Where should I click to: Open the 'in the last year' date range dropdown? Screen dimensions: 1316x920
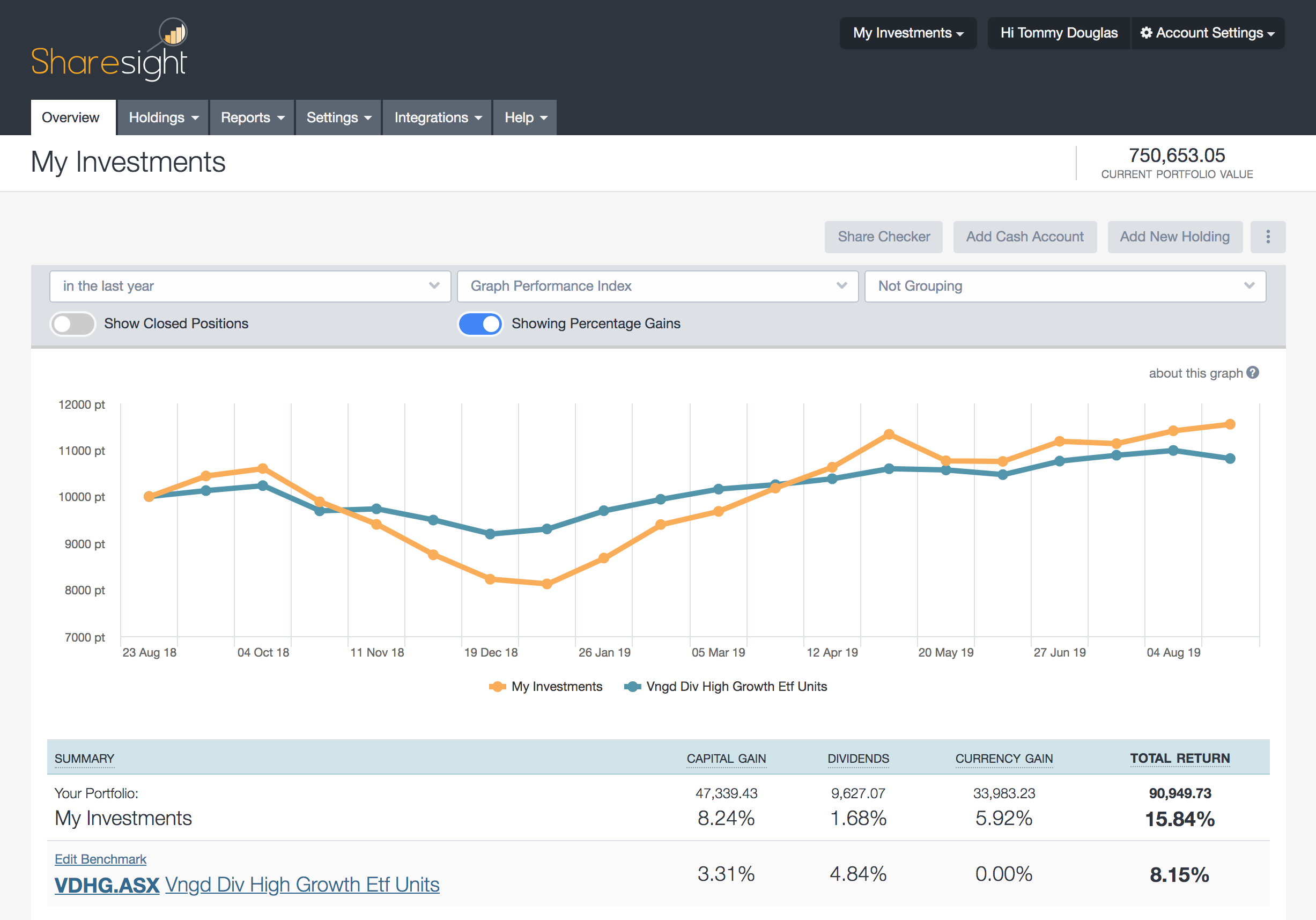(250, 286)
